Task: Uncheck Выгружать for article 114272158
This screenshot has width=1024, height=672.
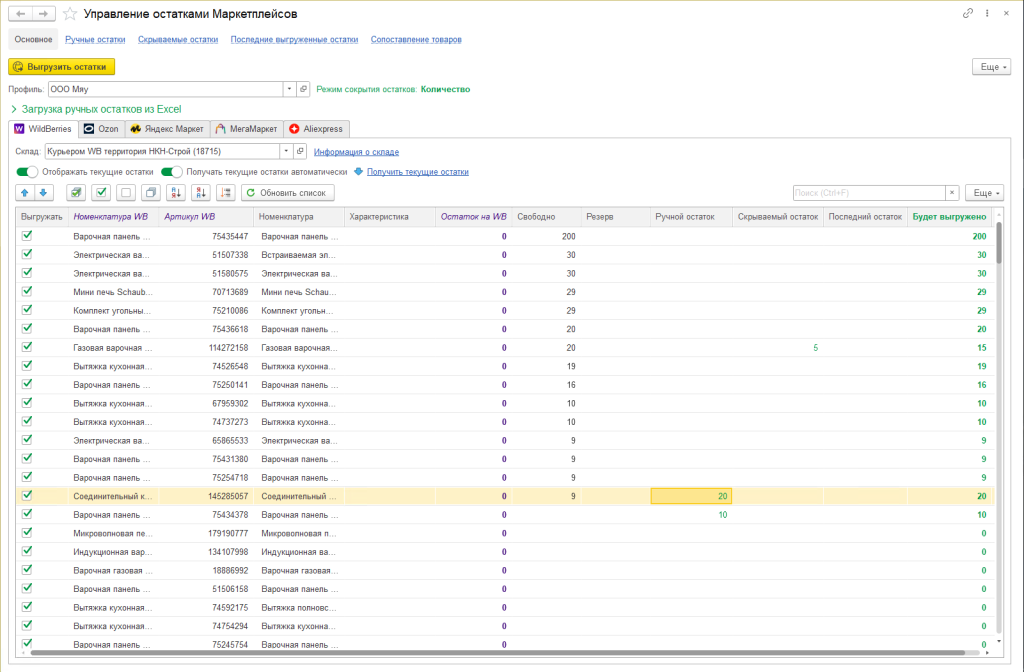Action: [27, 347]
